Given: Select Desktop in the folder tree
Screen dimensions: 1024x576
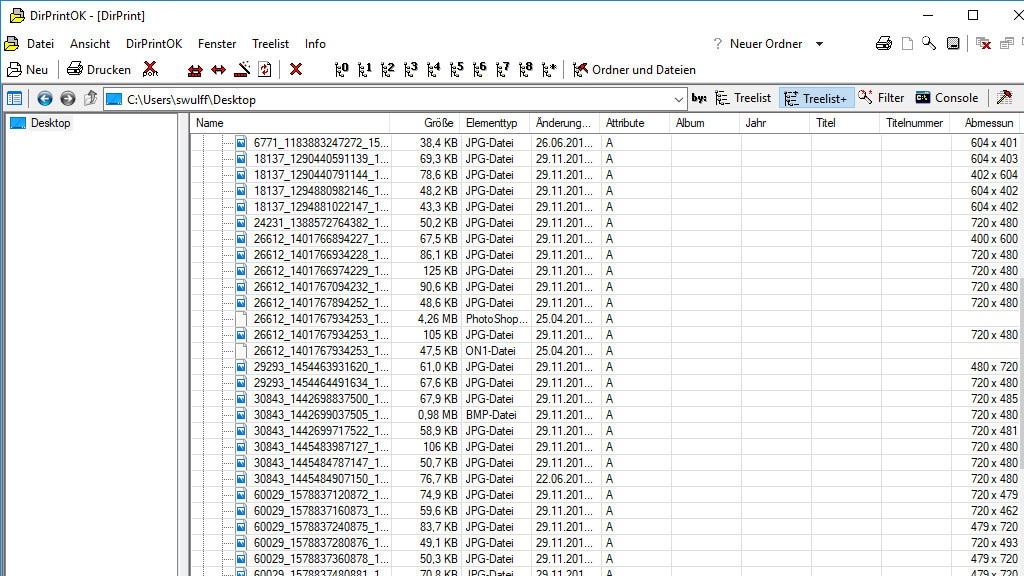Looking at the screenshot, I should click(x=50, y=123).
